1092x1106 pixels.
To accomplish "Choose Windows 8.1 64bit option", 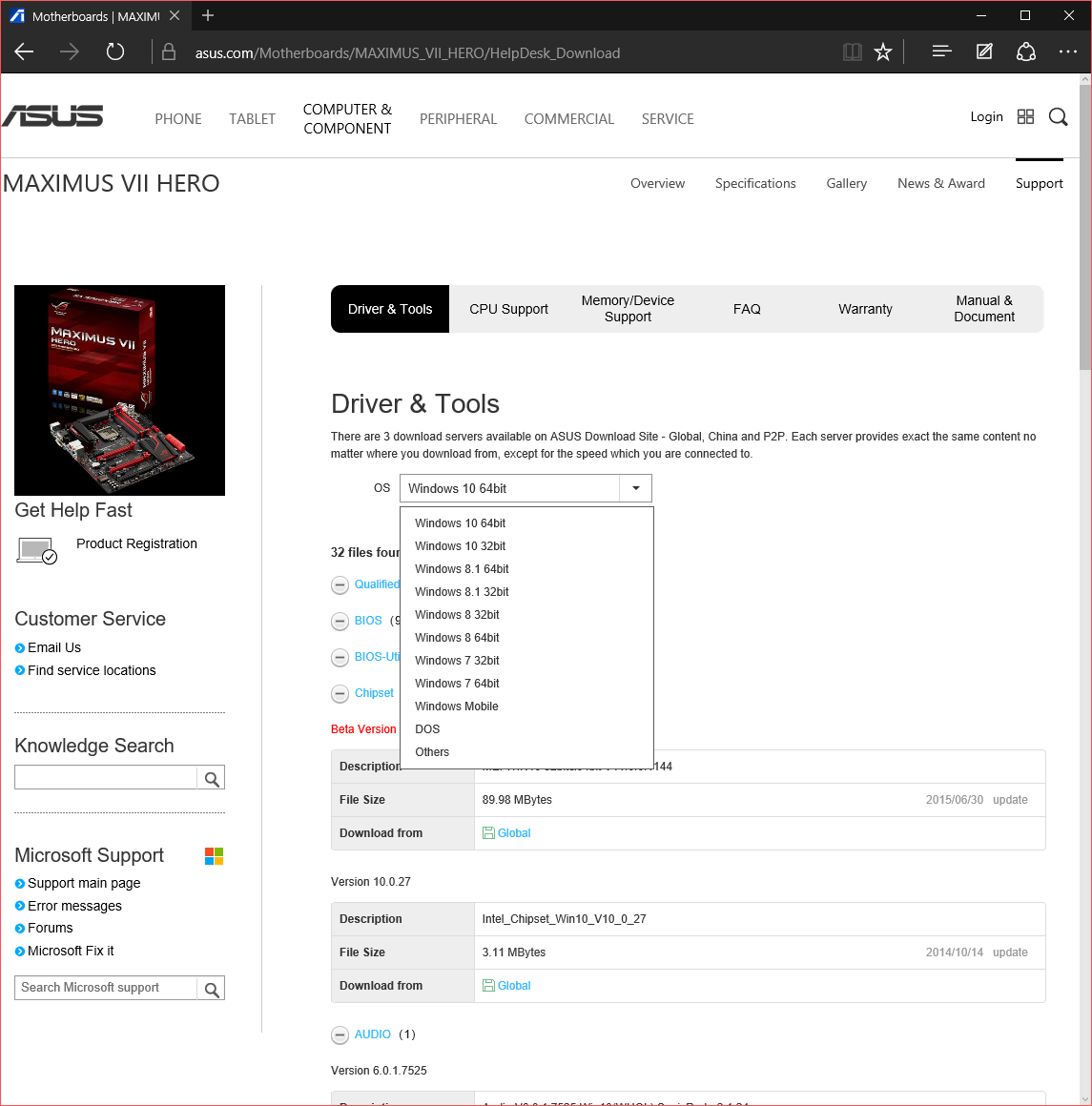I will click(462, 569).
